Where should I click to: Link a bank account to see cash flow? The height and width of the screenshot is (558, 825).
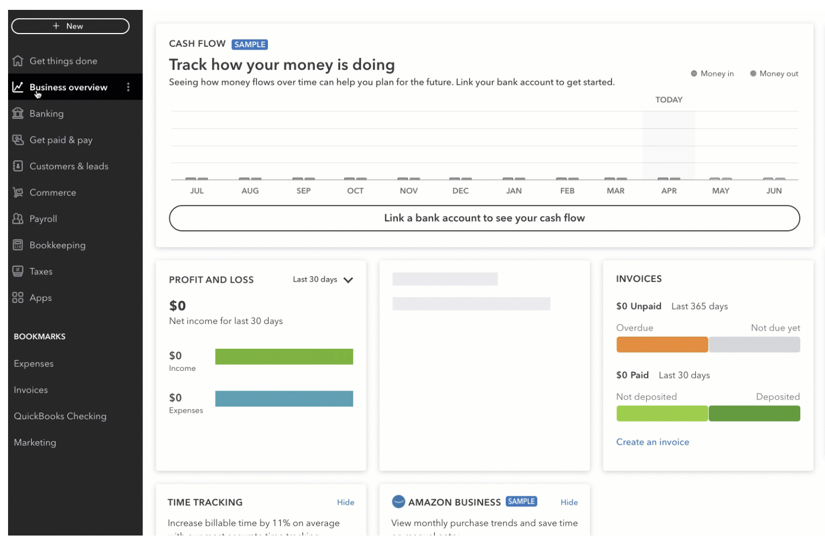pyautogui.click(x=484, y=218)
